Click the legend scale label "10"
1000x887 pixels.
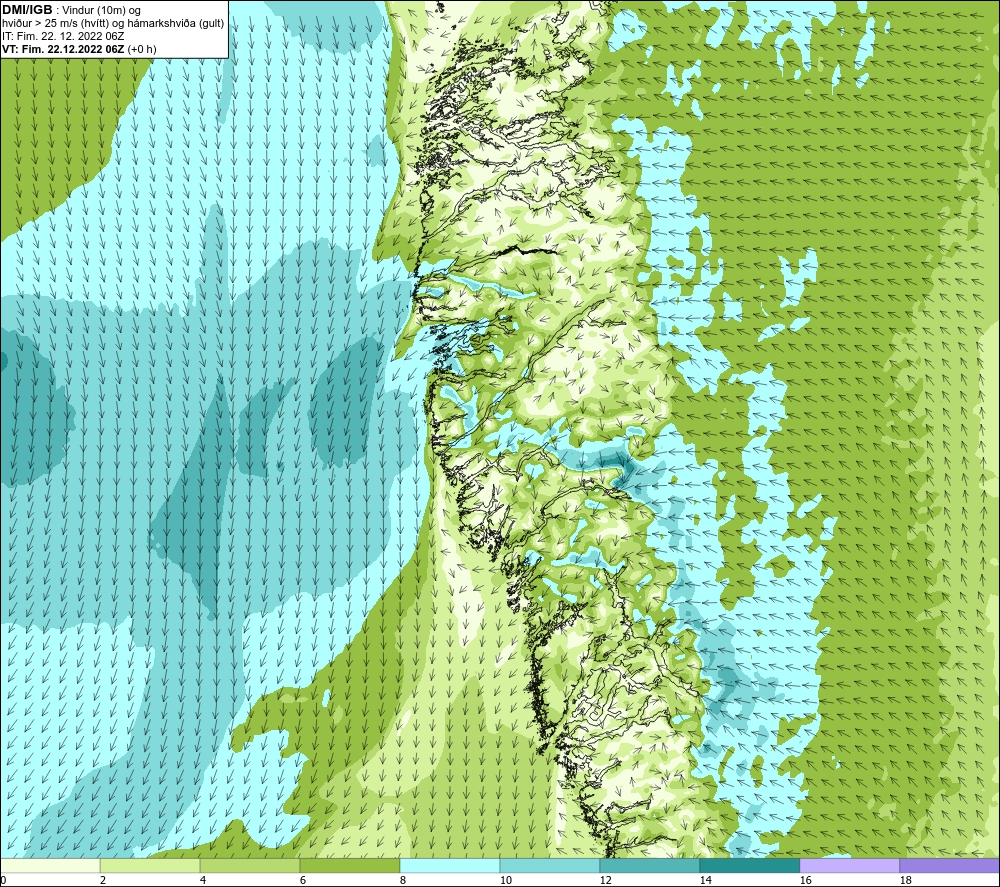505,880
